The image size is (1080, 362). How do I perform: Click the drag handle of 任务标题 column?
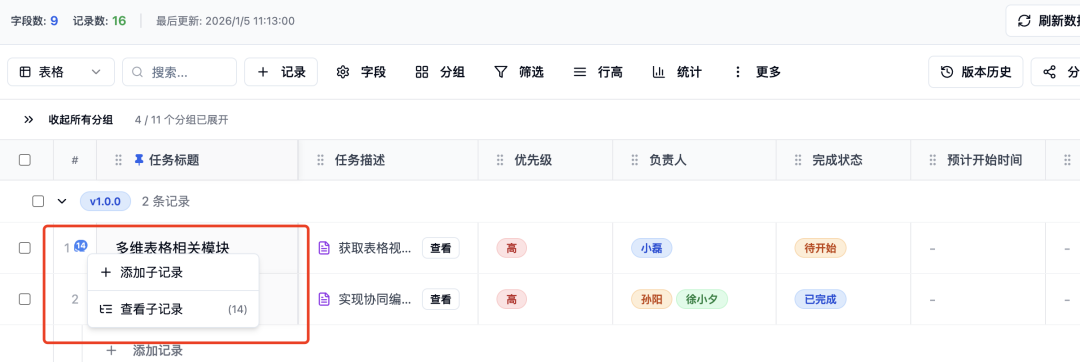[118, 160]
